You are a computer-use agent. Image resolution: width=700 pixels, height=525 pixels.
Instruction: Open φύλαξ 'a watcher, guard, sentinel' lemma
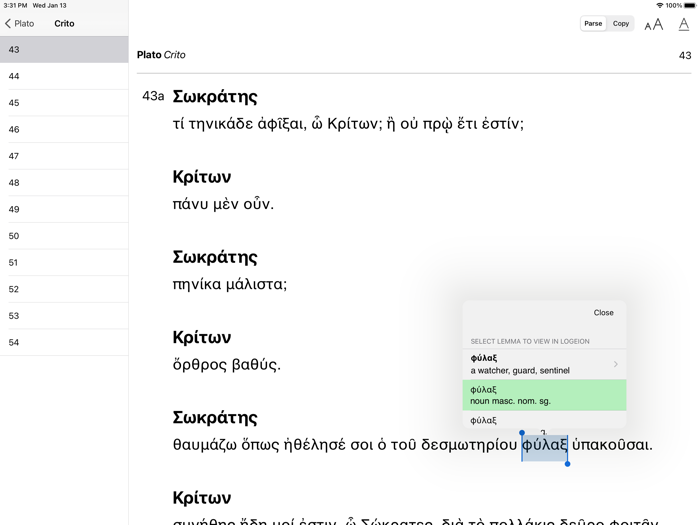pyautogui.click(x=544, y=364)
